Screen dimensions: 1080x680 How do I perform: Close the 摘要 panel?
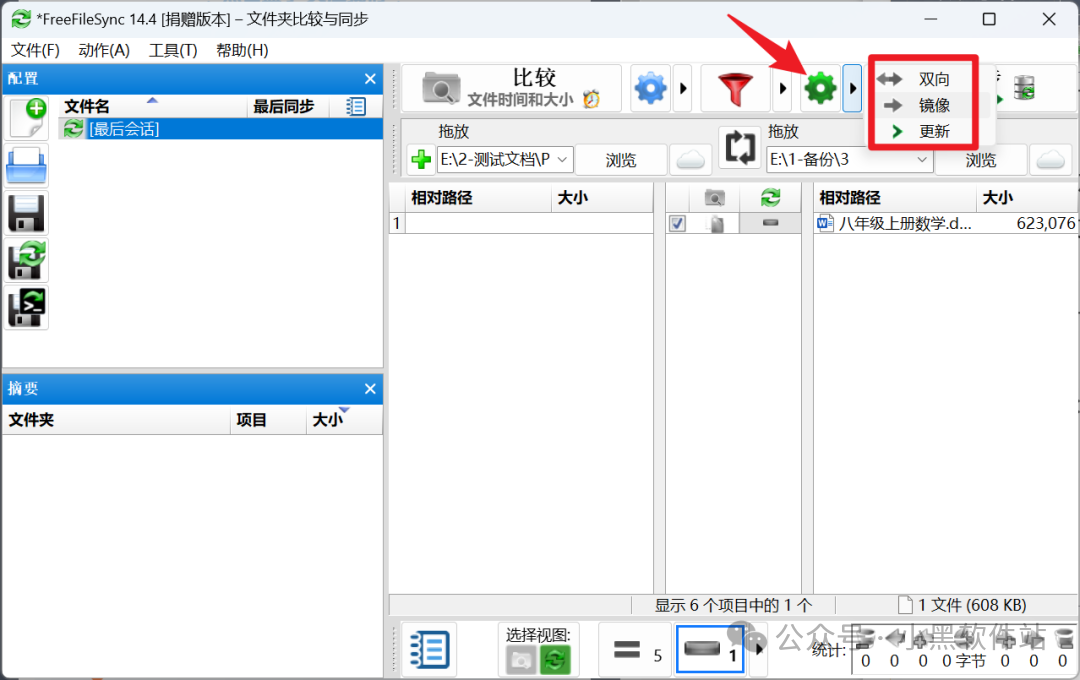click(370, 389)
